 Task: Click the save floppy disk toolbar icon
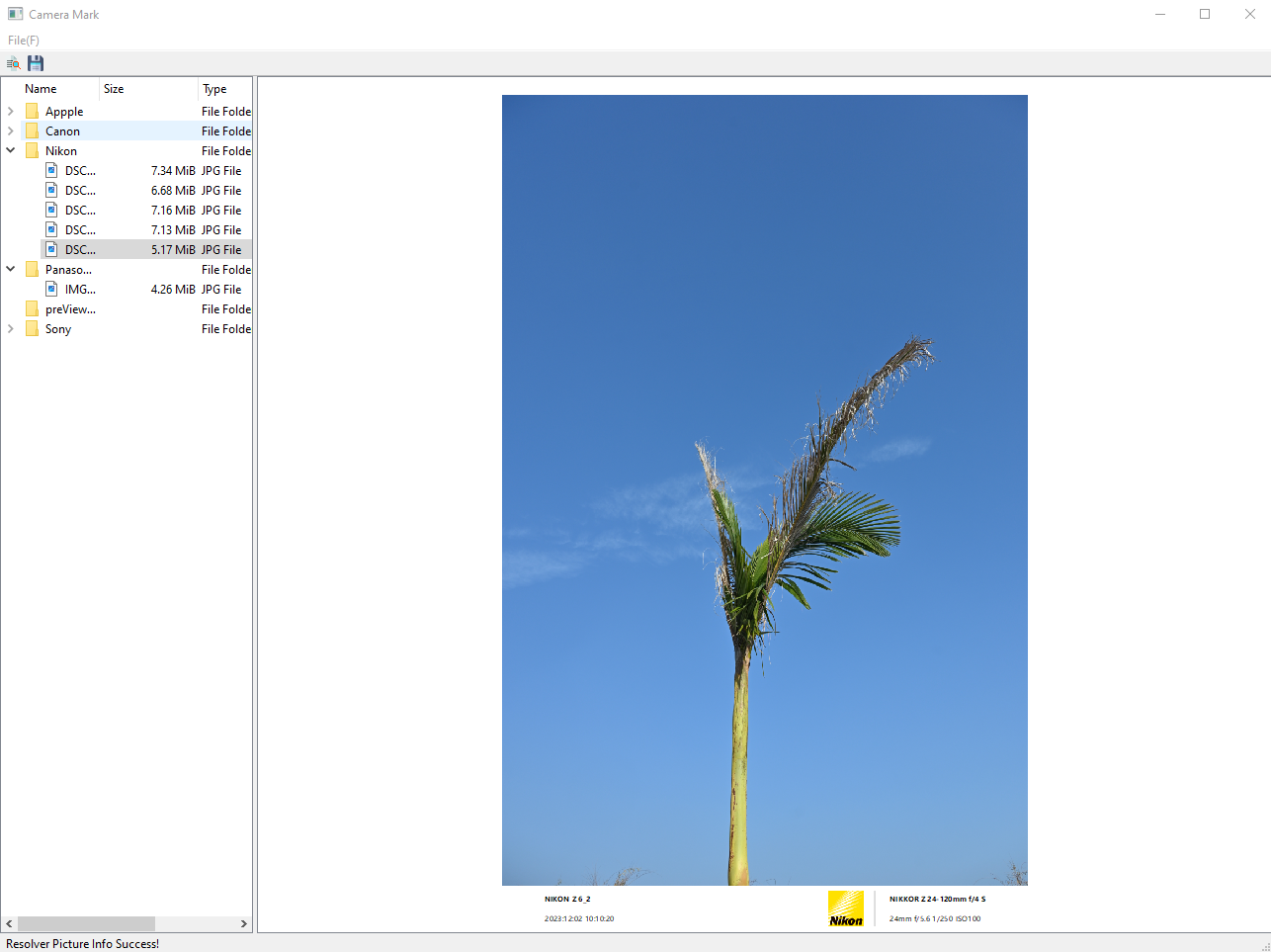(x=36, y=63)
